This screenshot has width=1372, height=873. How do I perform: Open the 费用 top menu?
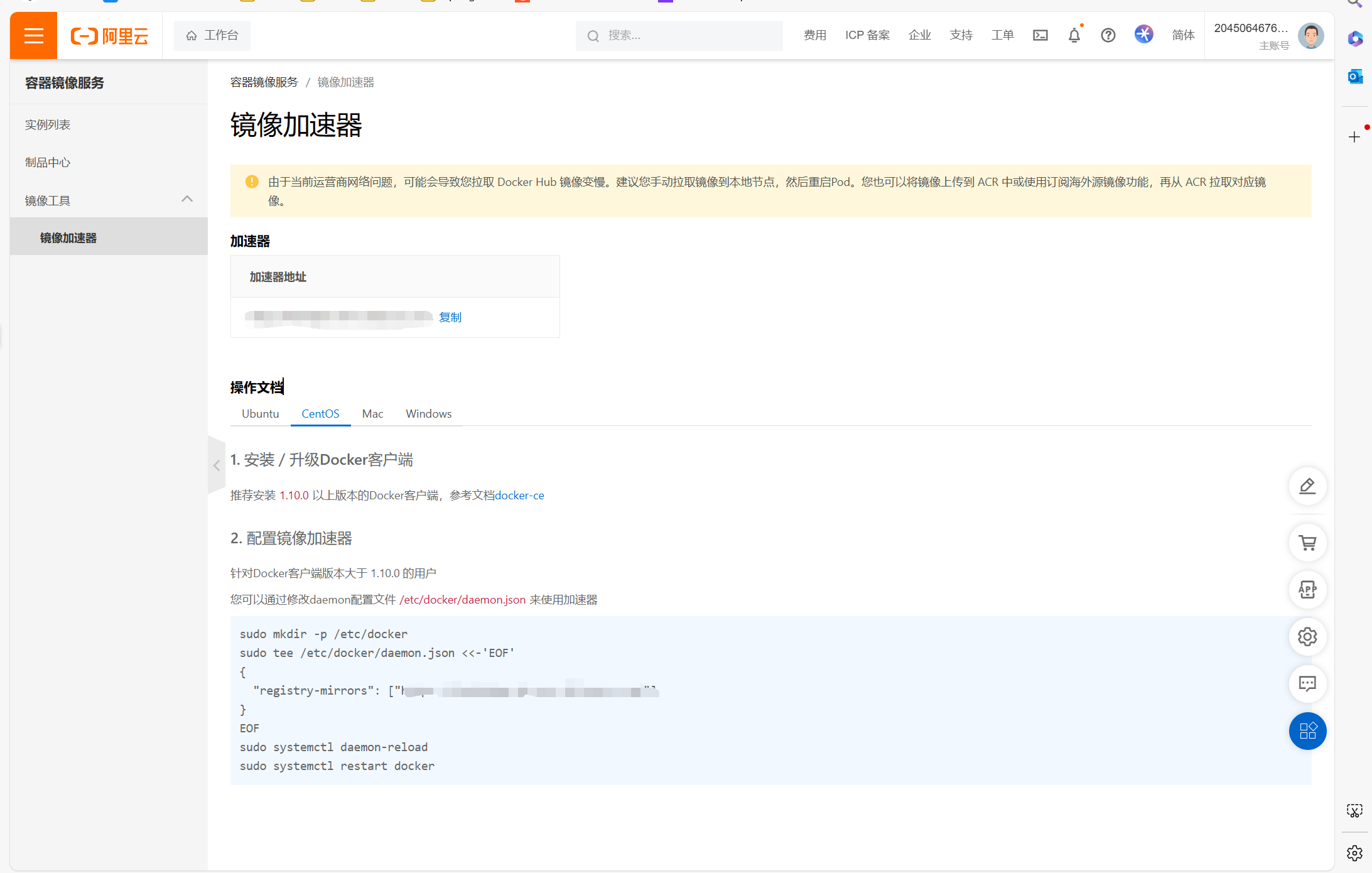[x=814, y=35]
